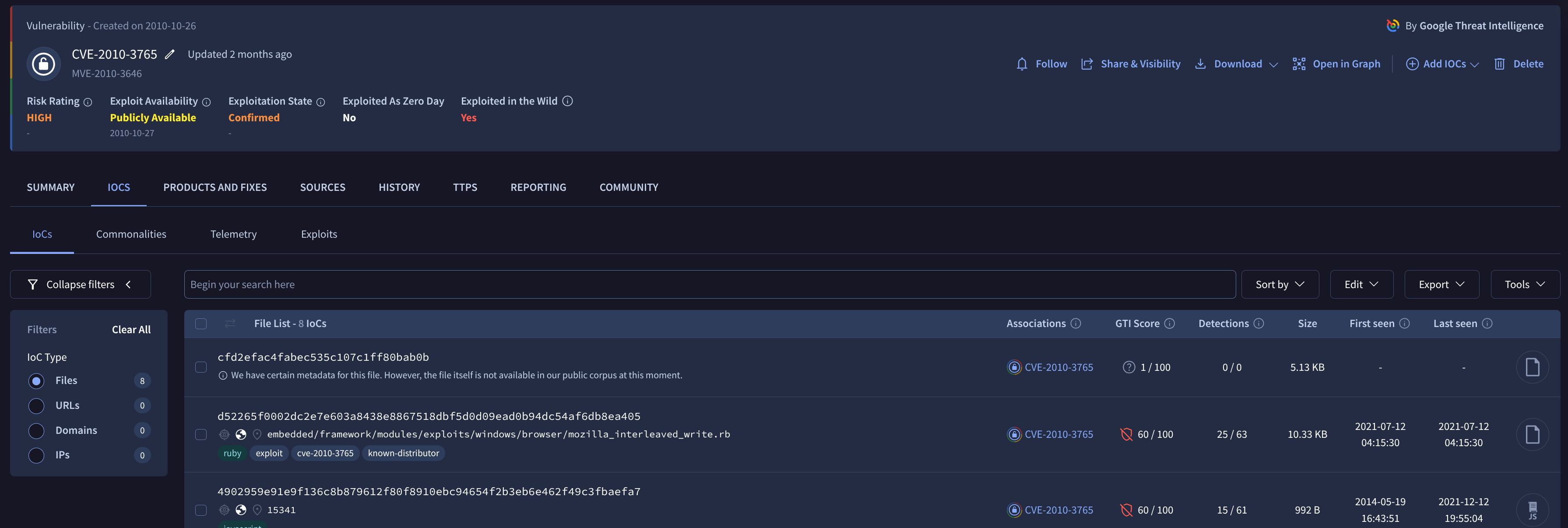This screenshot has width=1568, height=528.
Task: Click the file type icon for the mozilla_interleaved_write.rb row
Action: tap(1532, 434)
